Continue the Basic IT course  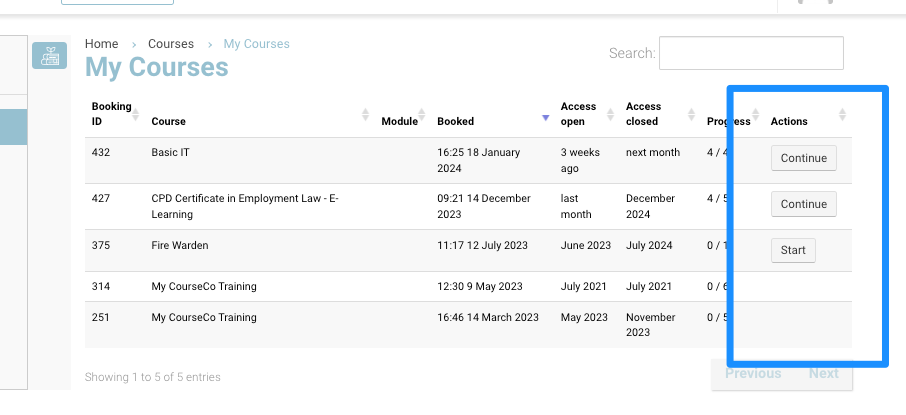(x=803, y=158)
